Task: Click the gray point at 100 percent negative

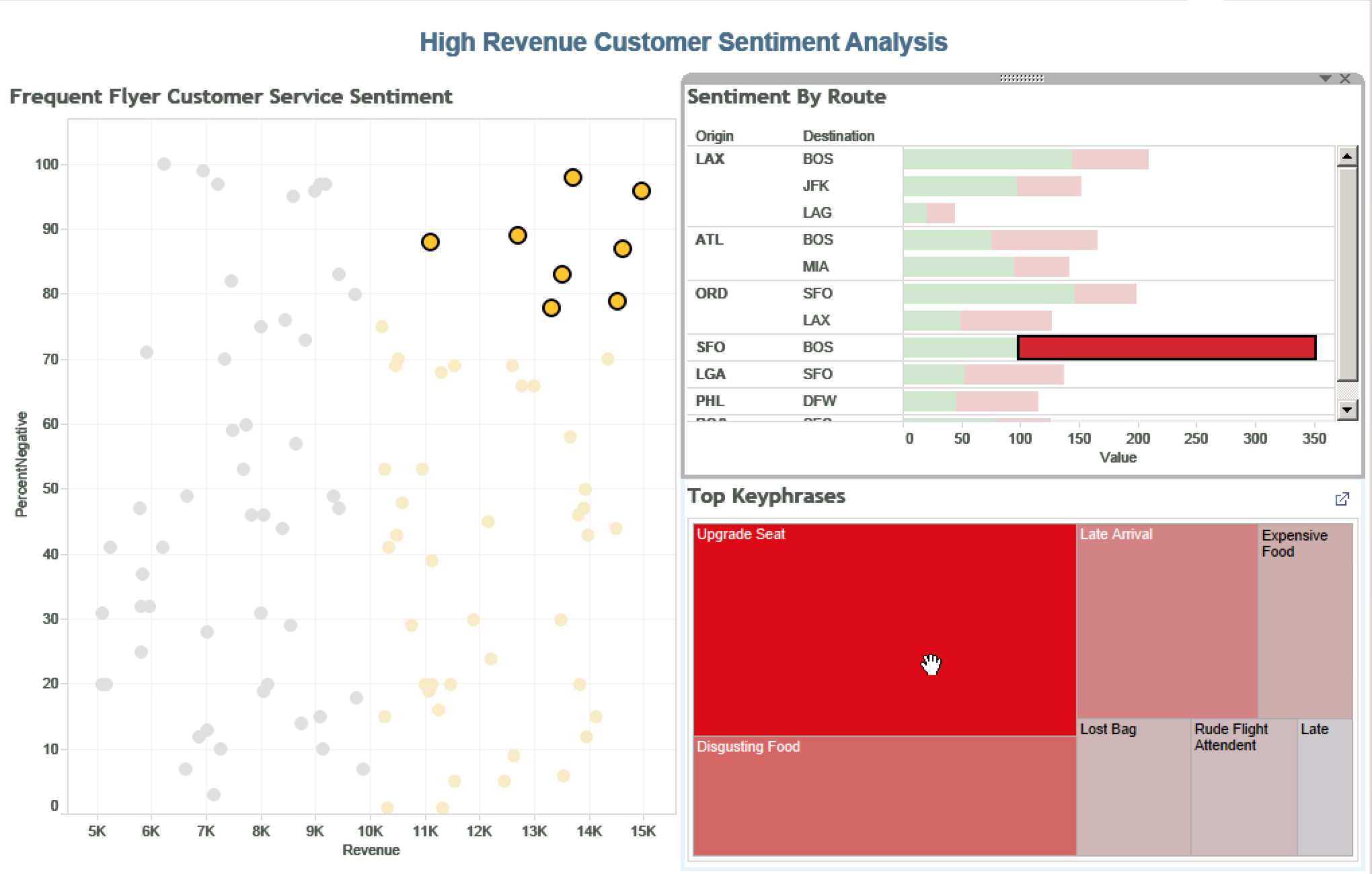Action: 163,164
